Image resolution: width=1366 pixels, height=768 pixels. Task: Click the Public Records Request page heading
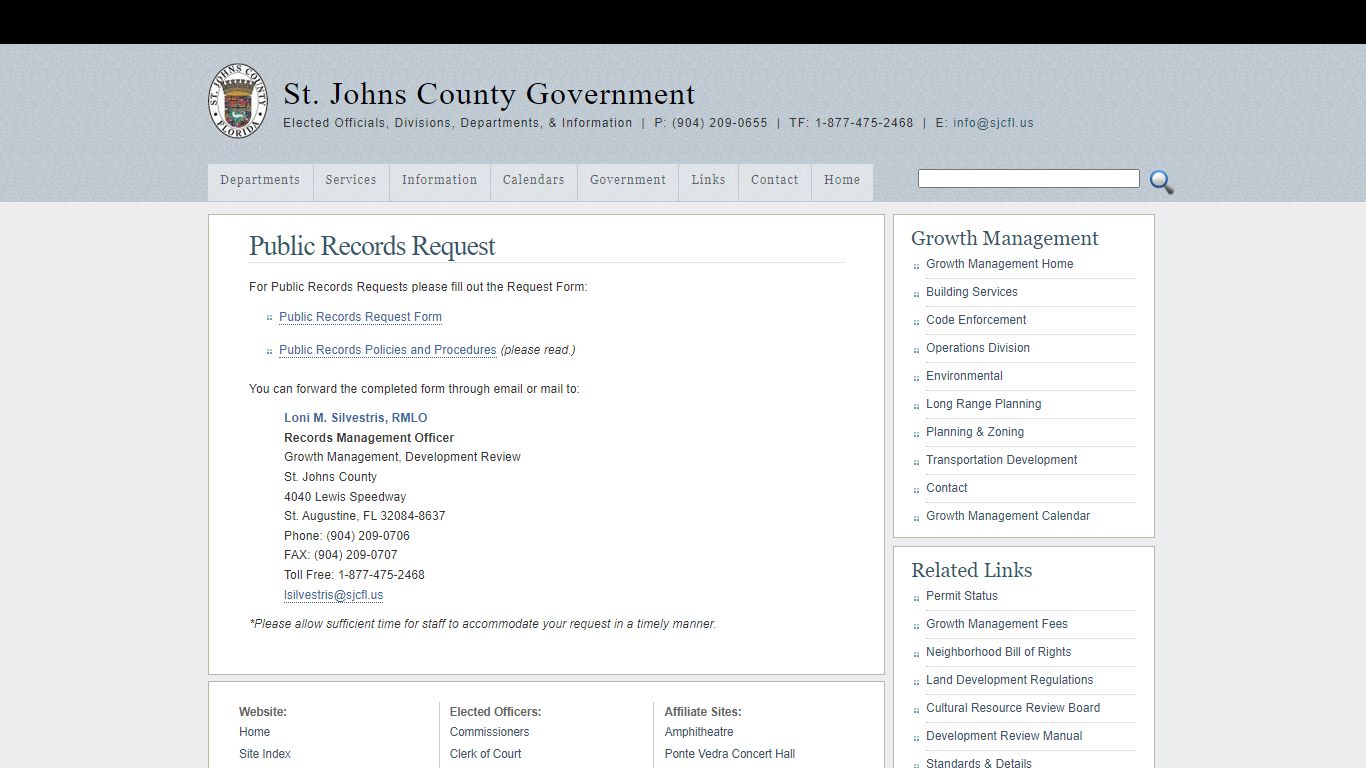tap(372, 247)
